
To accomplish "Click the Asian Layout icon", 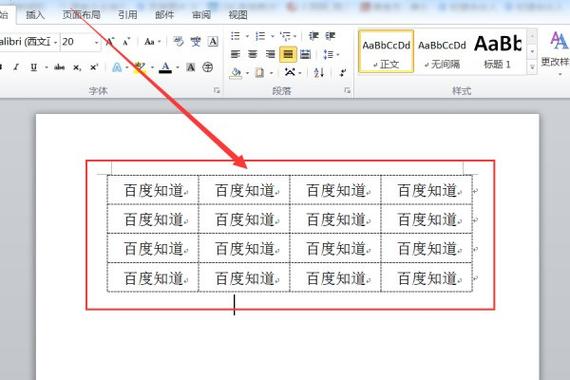I will [290, 72].
